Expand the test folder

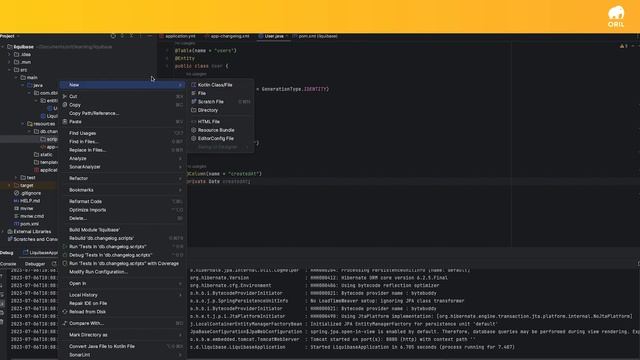16,178
